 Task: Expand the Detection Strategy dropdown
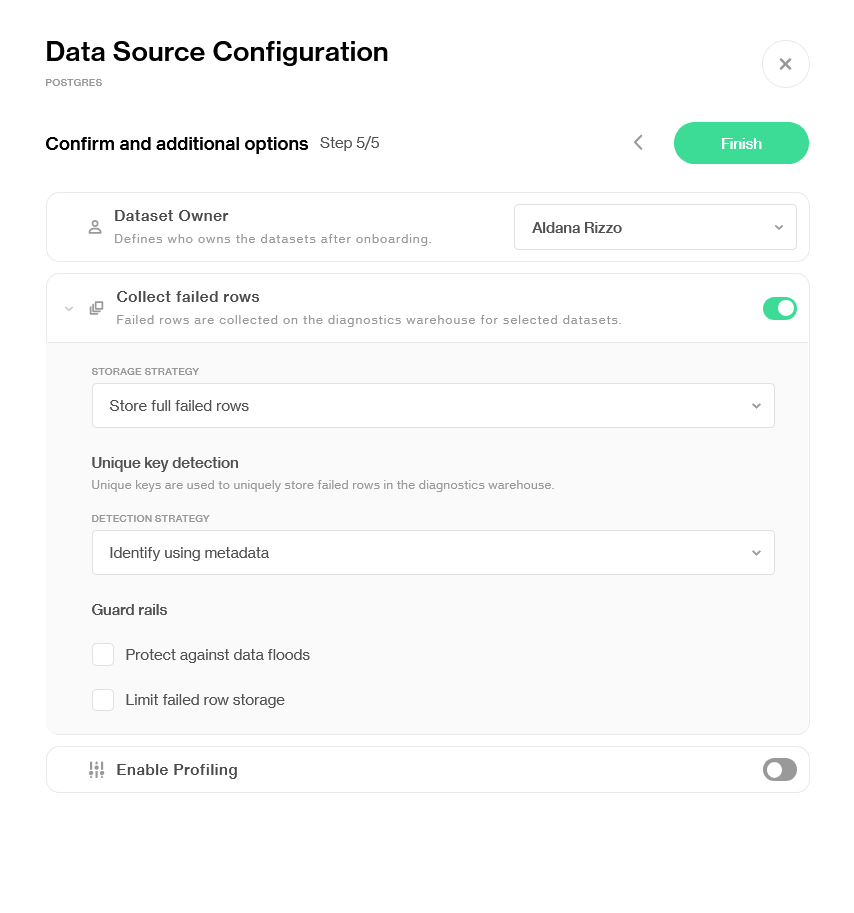(433, 553)
